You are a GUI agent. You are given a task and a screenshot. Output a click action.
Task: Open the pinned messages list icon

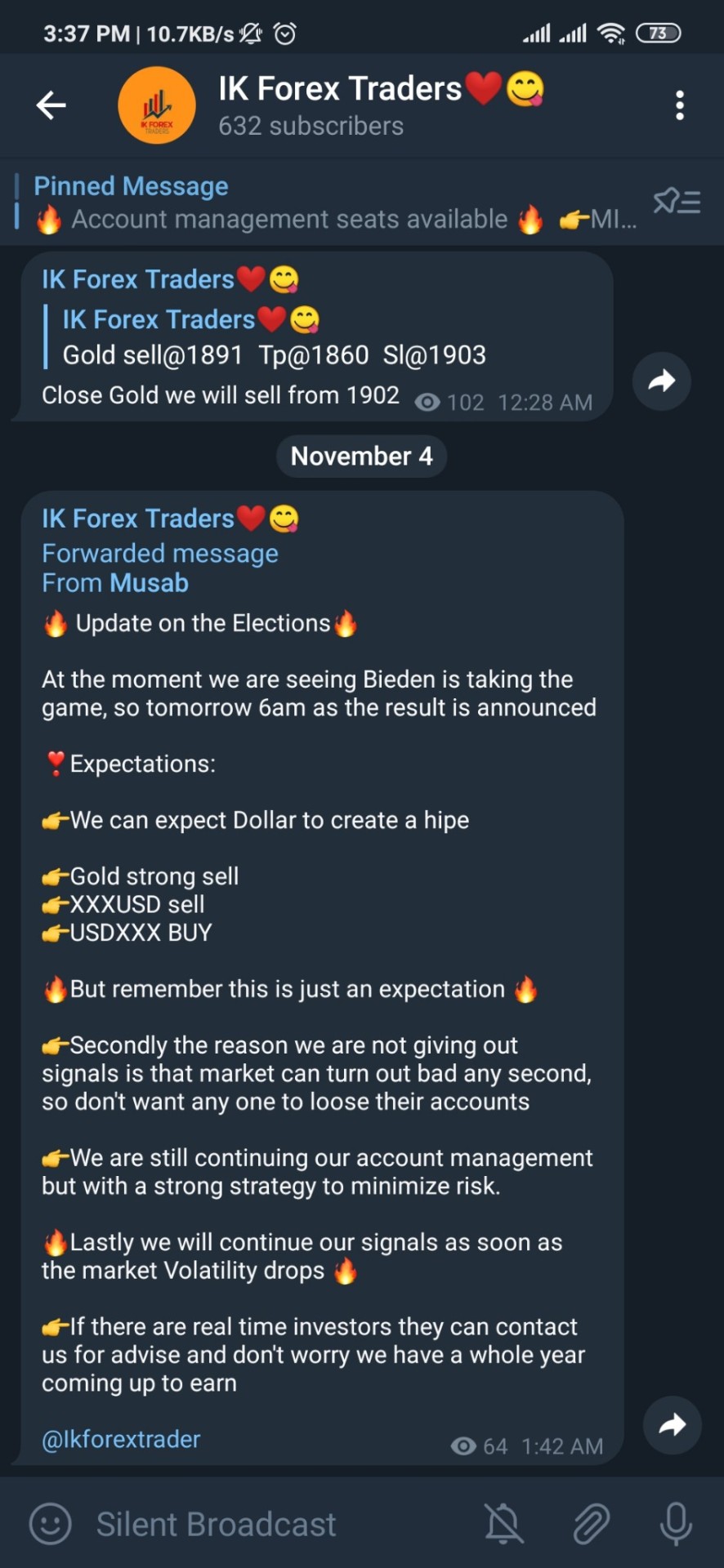pyautogui.click(x=677, y=201)
